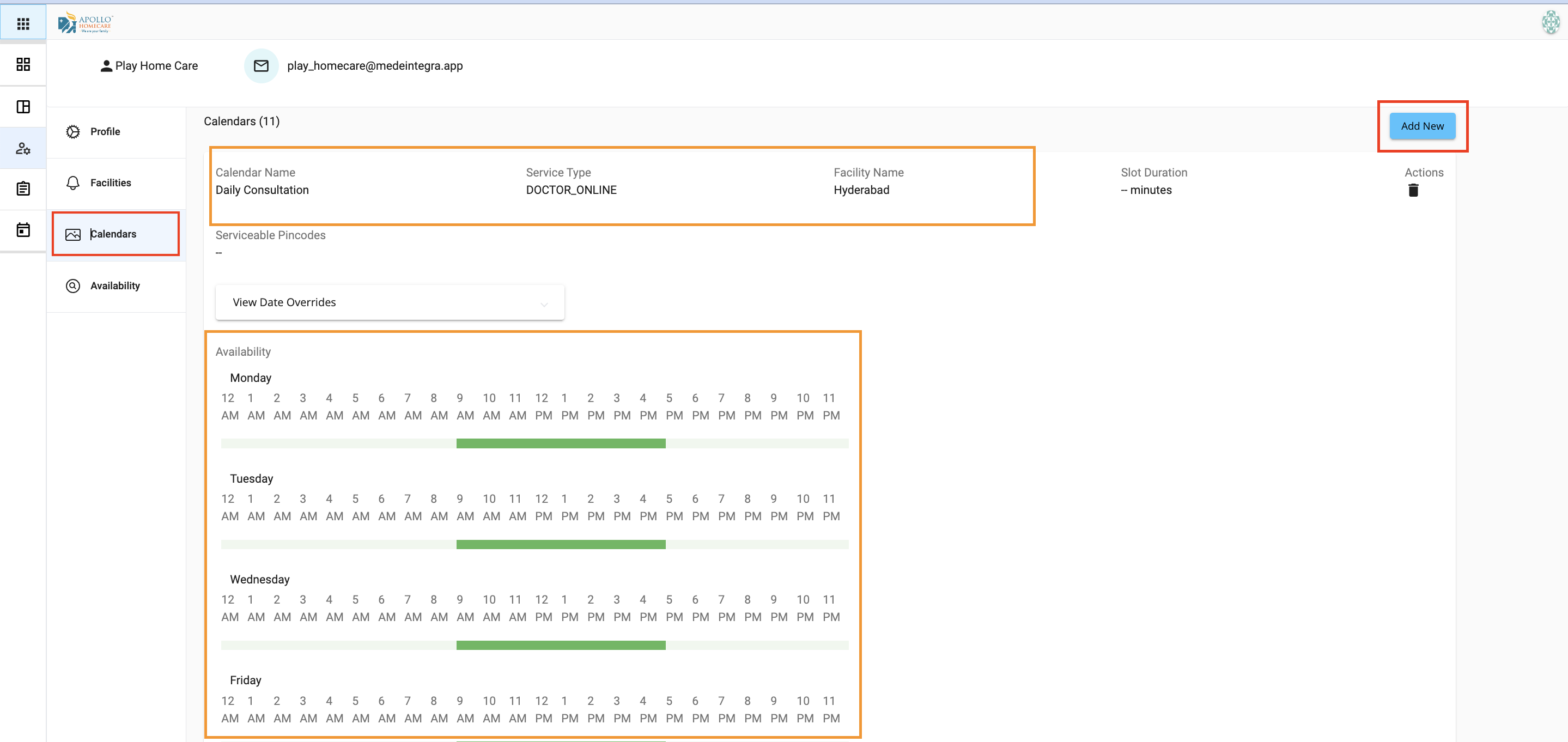
Task: Click the layout panel sidebar icon
Action: tap(23, 107)
